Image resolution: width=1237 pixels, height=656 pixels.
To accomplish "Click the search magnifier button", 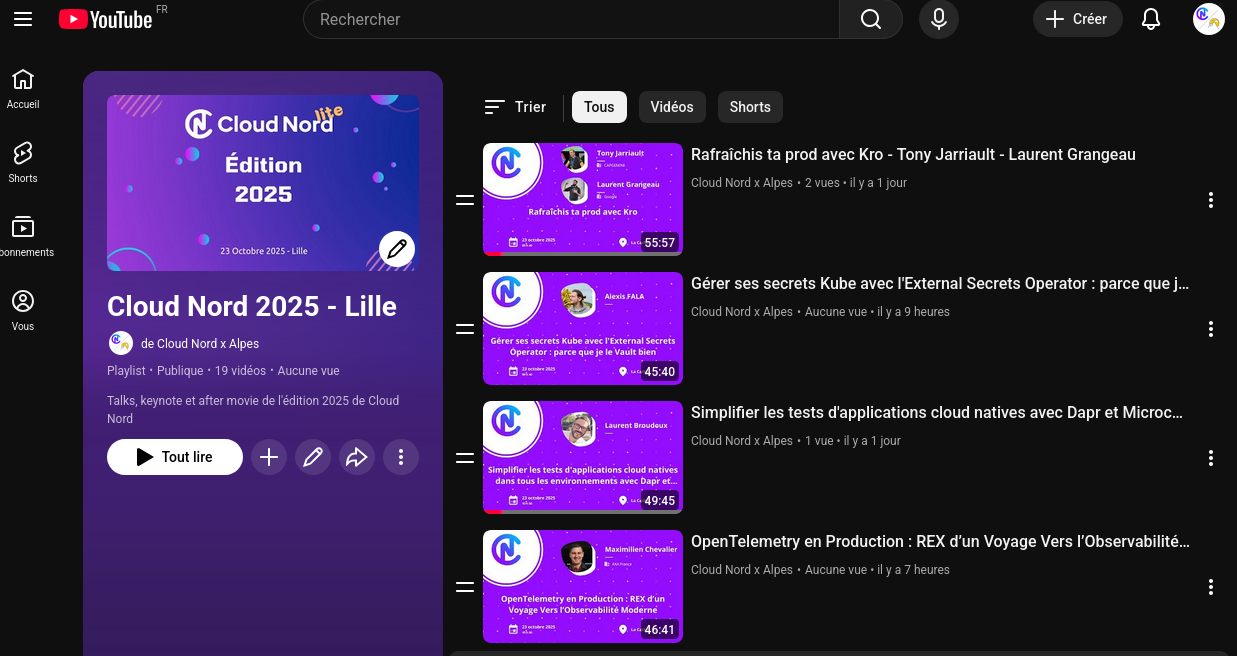I will [870, 19].
